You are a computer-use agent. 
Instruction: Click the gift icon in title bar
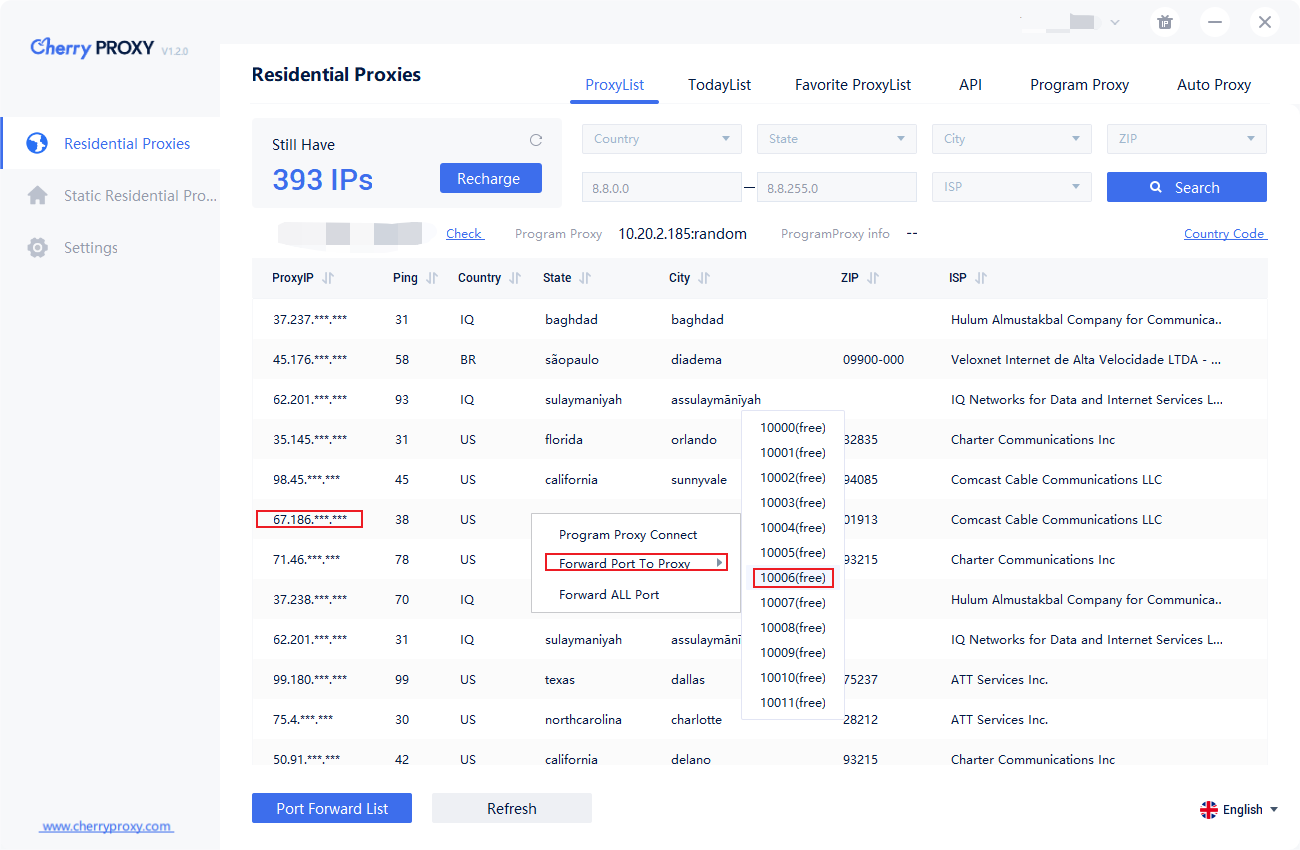[1164, 22]
